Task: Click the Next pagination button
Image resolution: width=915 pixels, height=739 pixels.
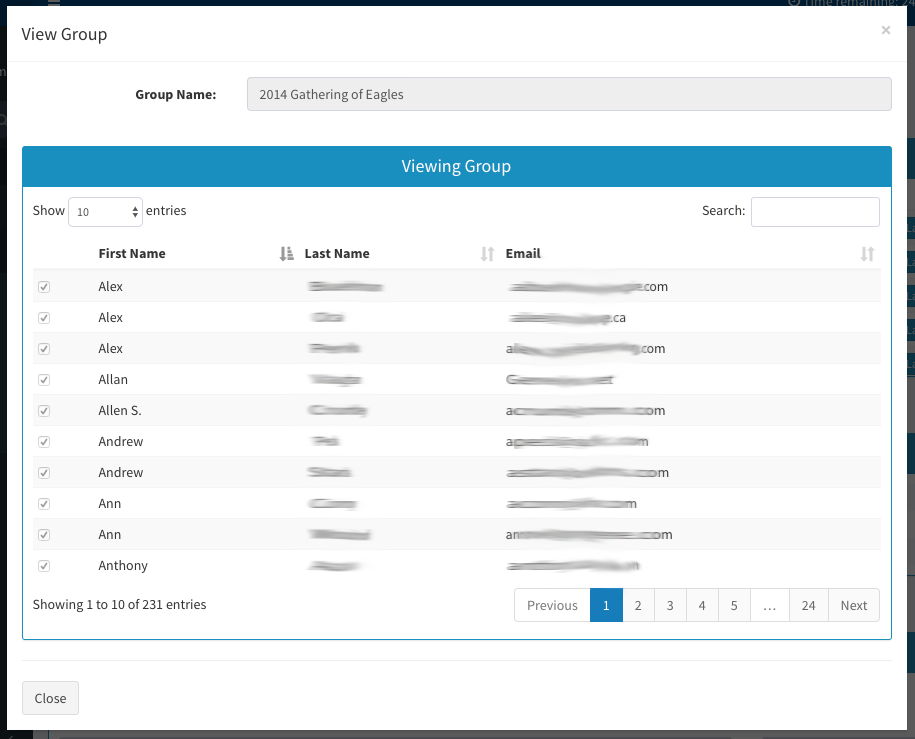Action: 853,605
